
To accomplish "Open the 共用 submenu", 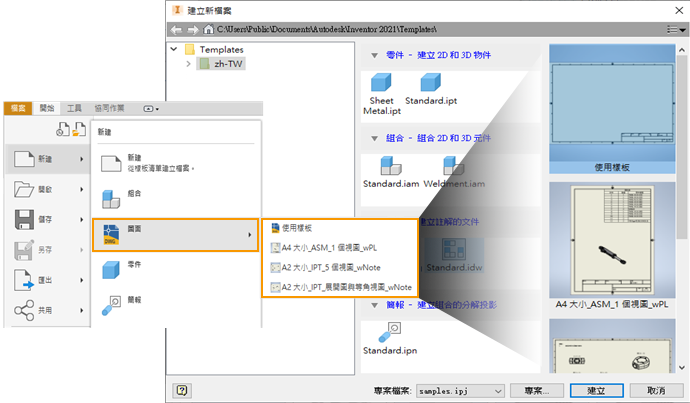I will pyautogui.click(x=48, y=310).
